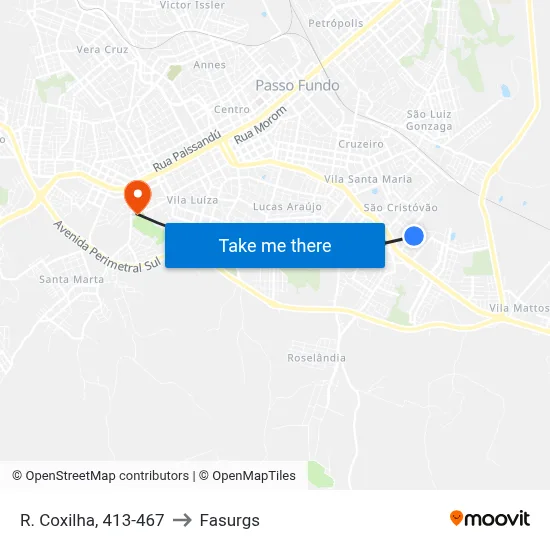Click the São Cristóvão neighborhood label
The width and height of the screenshot is (550, 550).
click(x=401, y=208)
